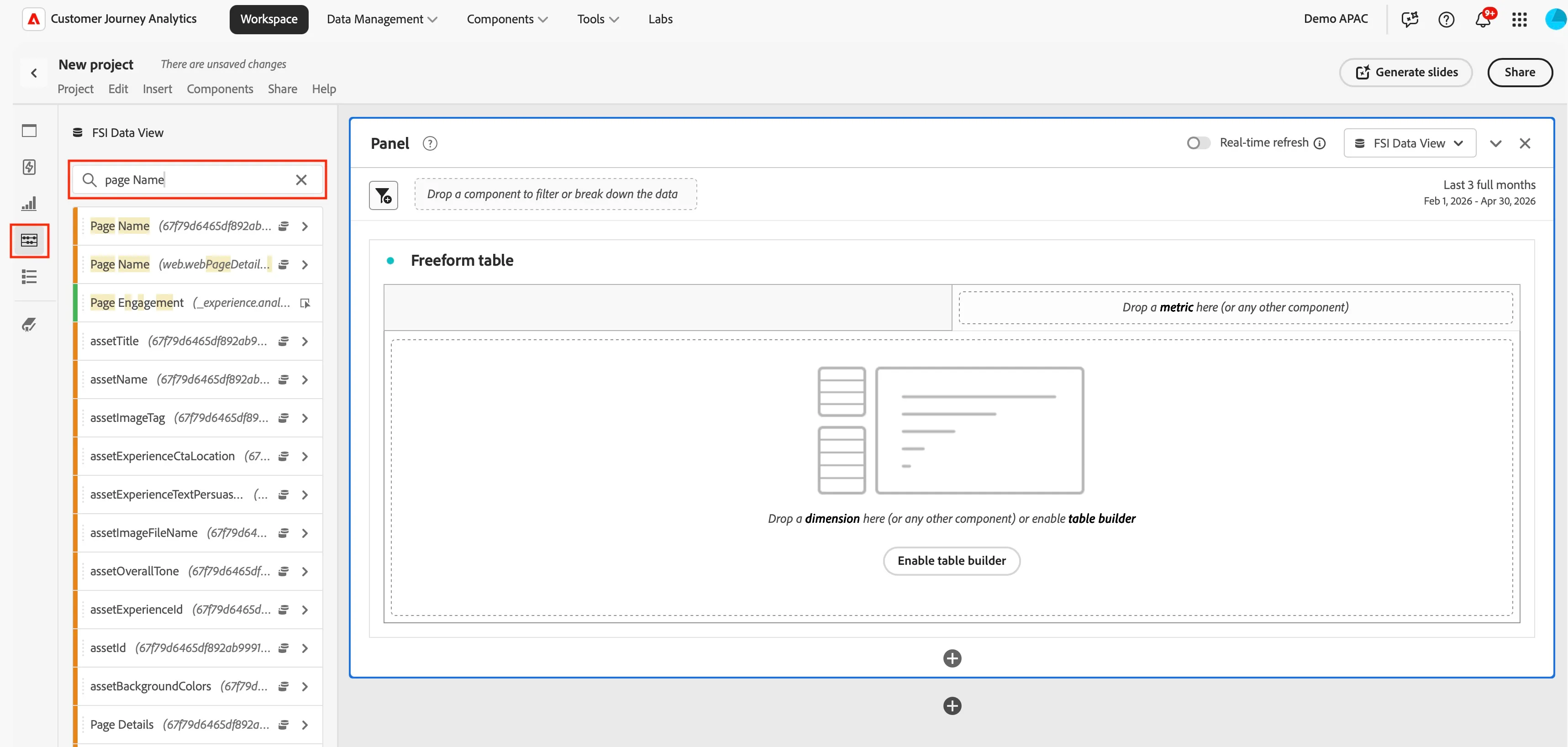The image size is (1568, 747).
Task: Click the Share button at top right
Action: (x=1519, y=73)
